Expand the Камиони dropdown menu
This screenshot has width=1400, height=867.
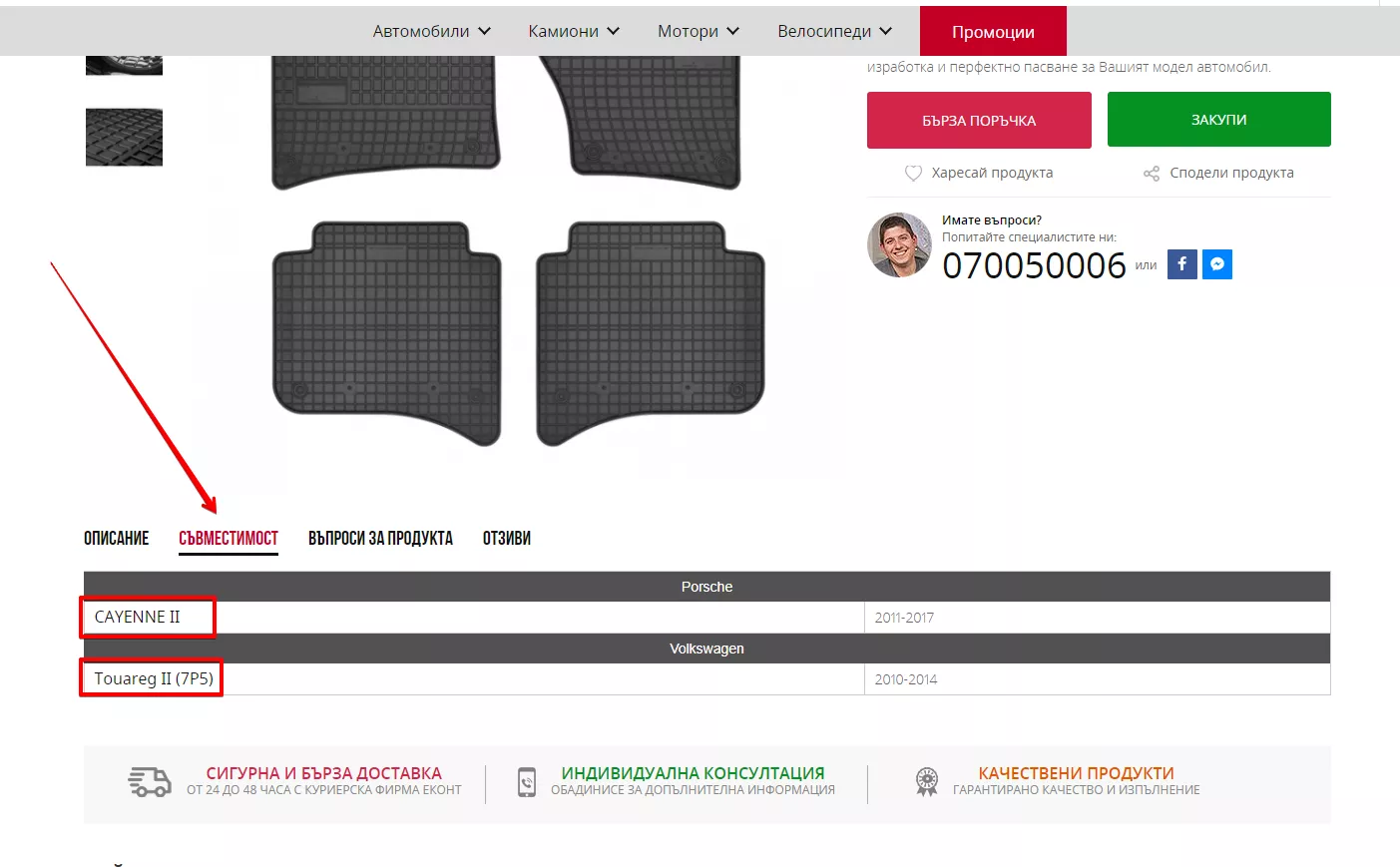tap(574, 31)
